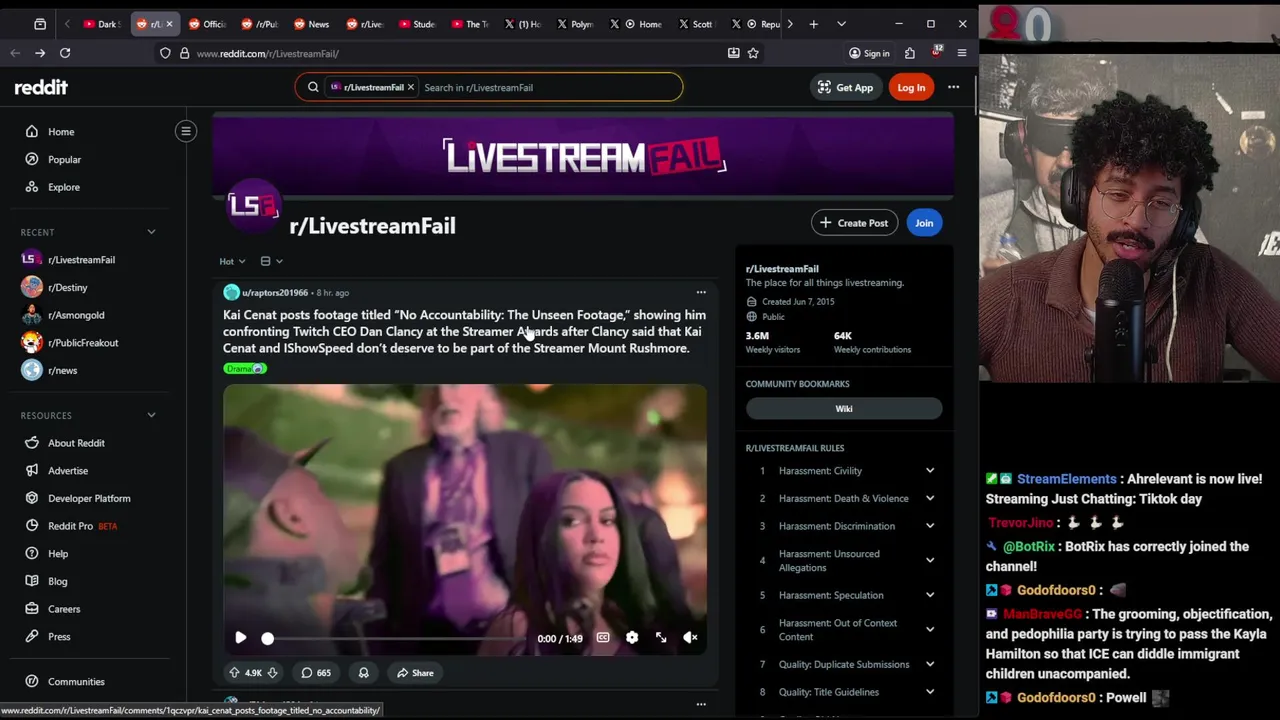The image size is (1280, 720).
Task: Open the browser extensions puzzle icon
Action: (910, 53)
